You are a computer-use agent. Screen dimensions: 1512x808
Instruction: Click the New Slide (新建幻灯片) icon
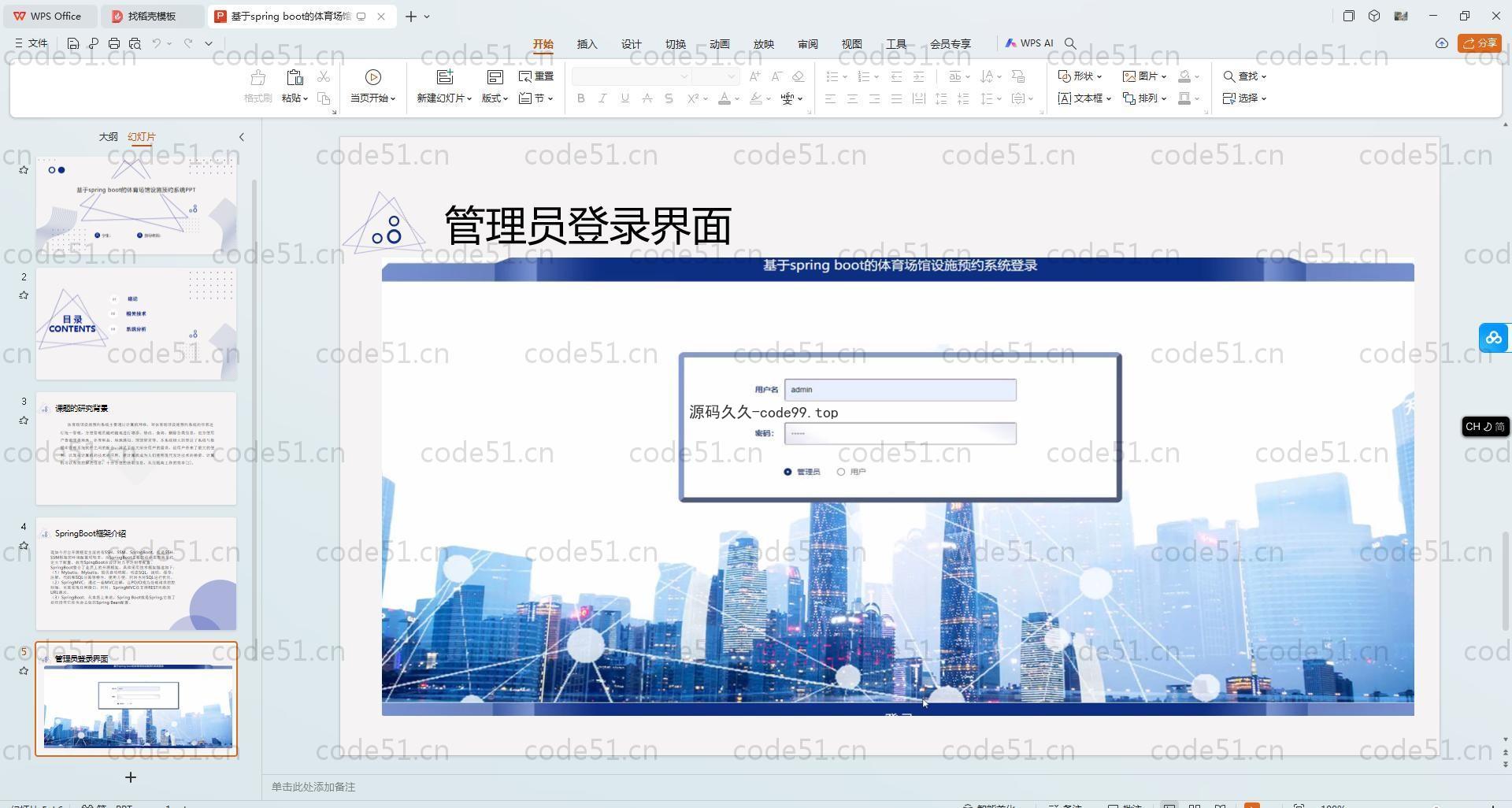point(445,77)
